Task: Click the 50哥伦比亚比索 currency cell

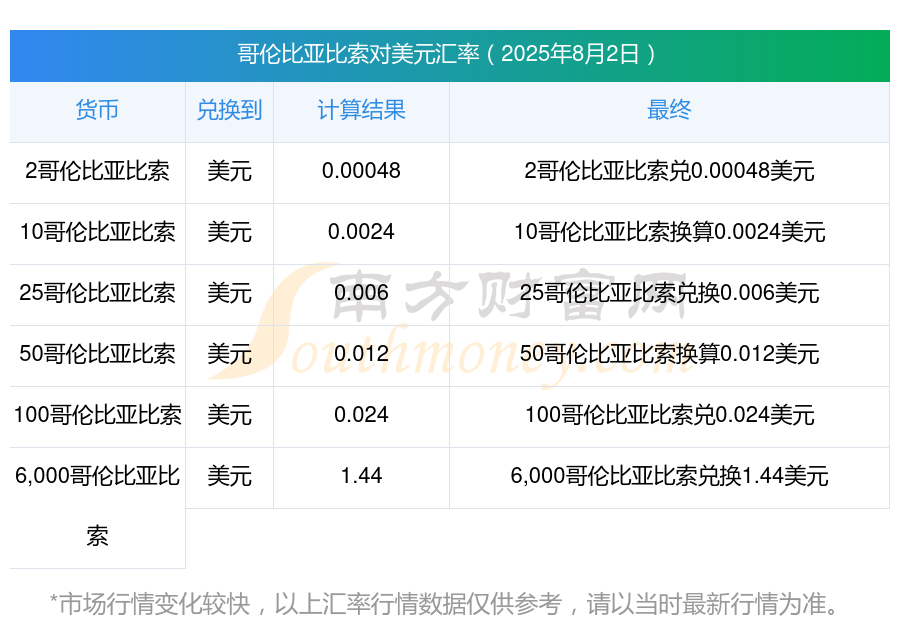Action: (97, 354)
